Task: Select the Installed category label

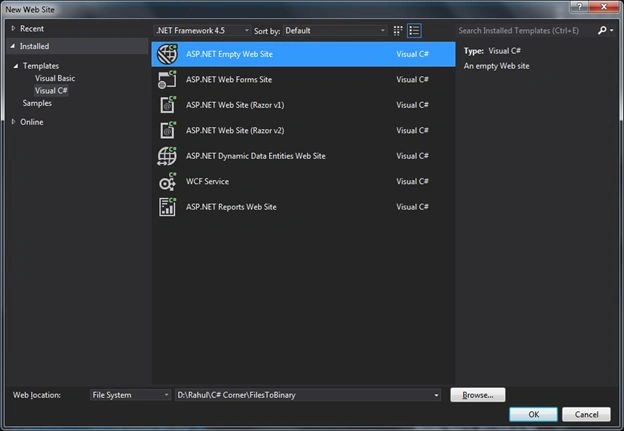Action: 35,46
